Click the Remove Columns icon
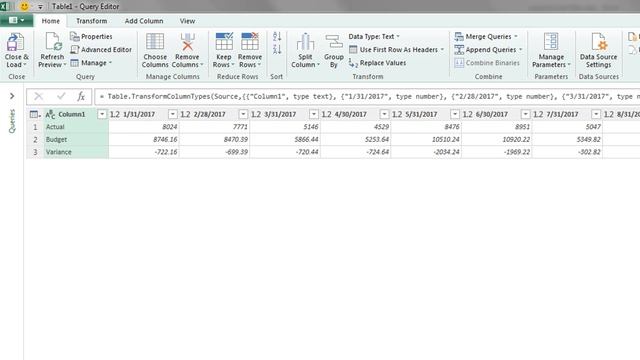 point(187,42)
